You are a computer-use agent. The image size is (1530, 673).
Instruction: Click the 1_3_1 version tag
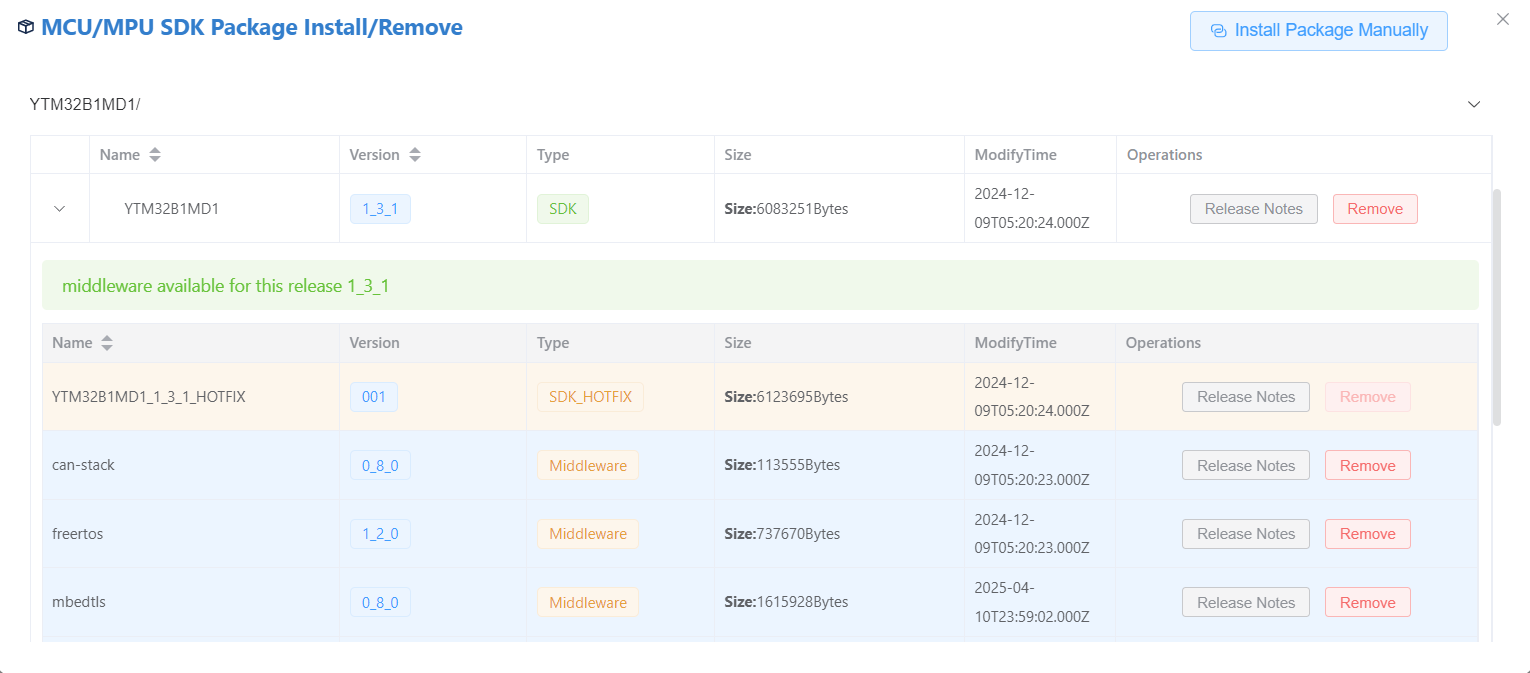click(x=380, y=209)
